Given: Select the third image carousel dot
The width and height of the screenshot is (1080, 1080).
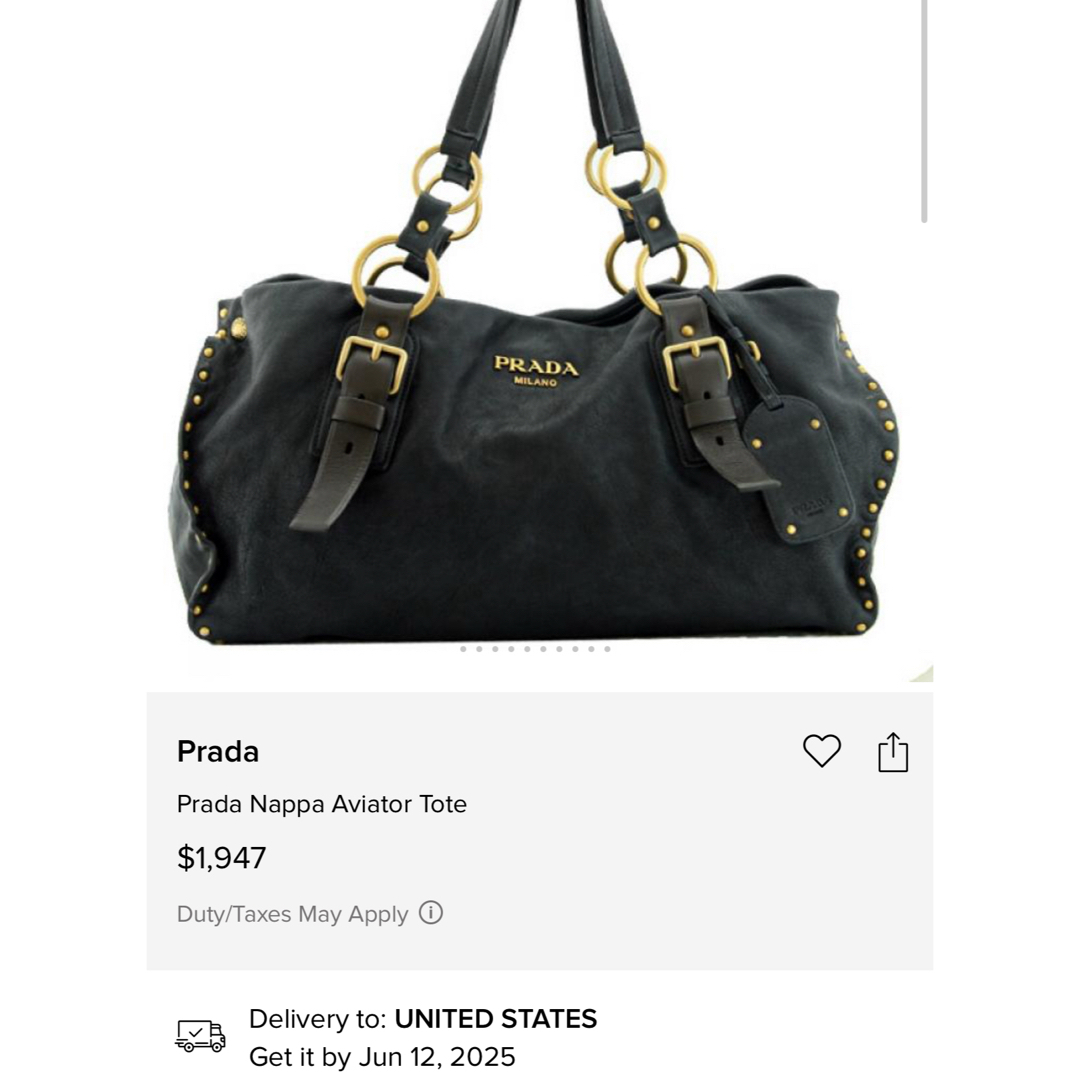Looking at the screenshot, I should pyautogui.click(x=495, y=649).
